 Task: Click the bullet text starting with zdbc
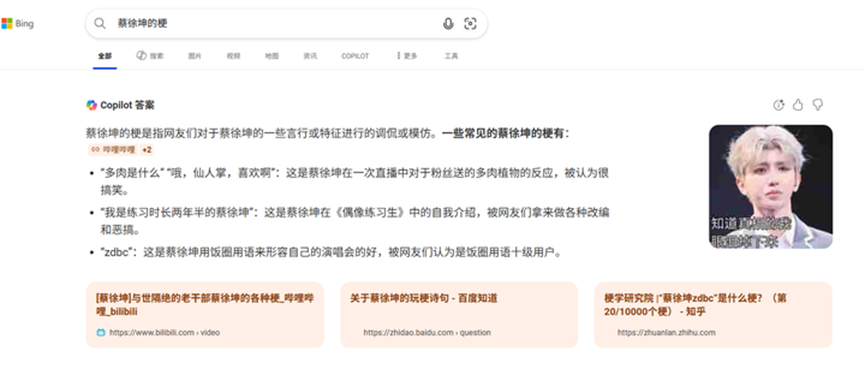tap(331, 253)
